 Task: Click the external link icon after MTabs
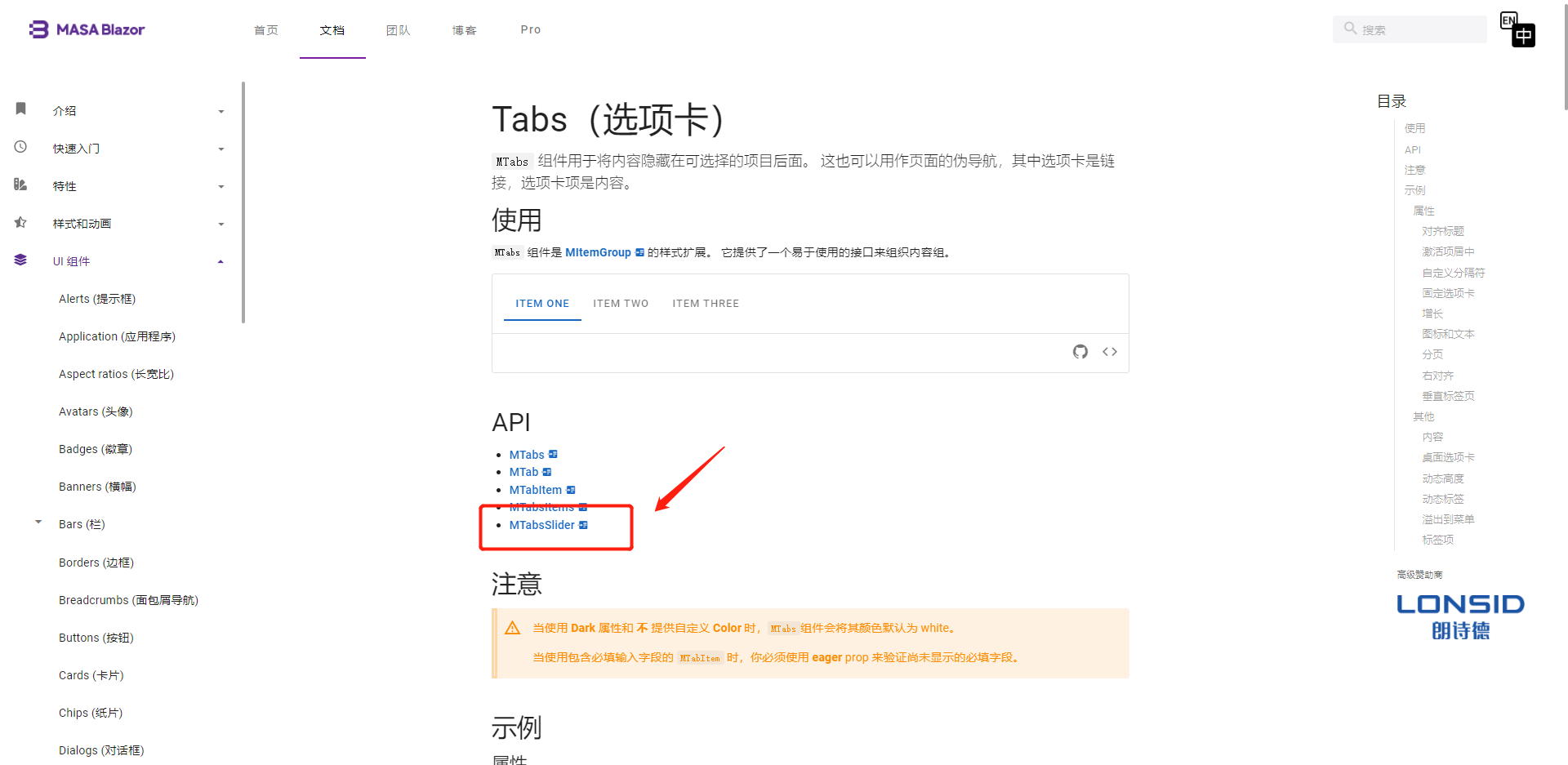click(553, 455)
